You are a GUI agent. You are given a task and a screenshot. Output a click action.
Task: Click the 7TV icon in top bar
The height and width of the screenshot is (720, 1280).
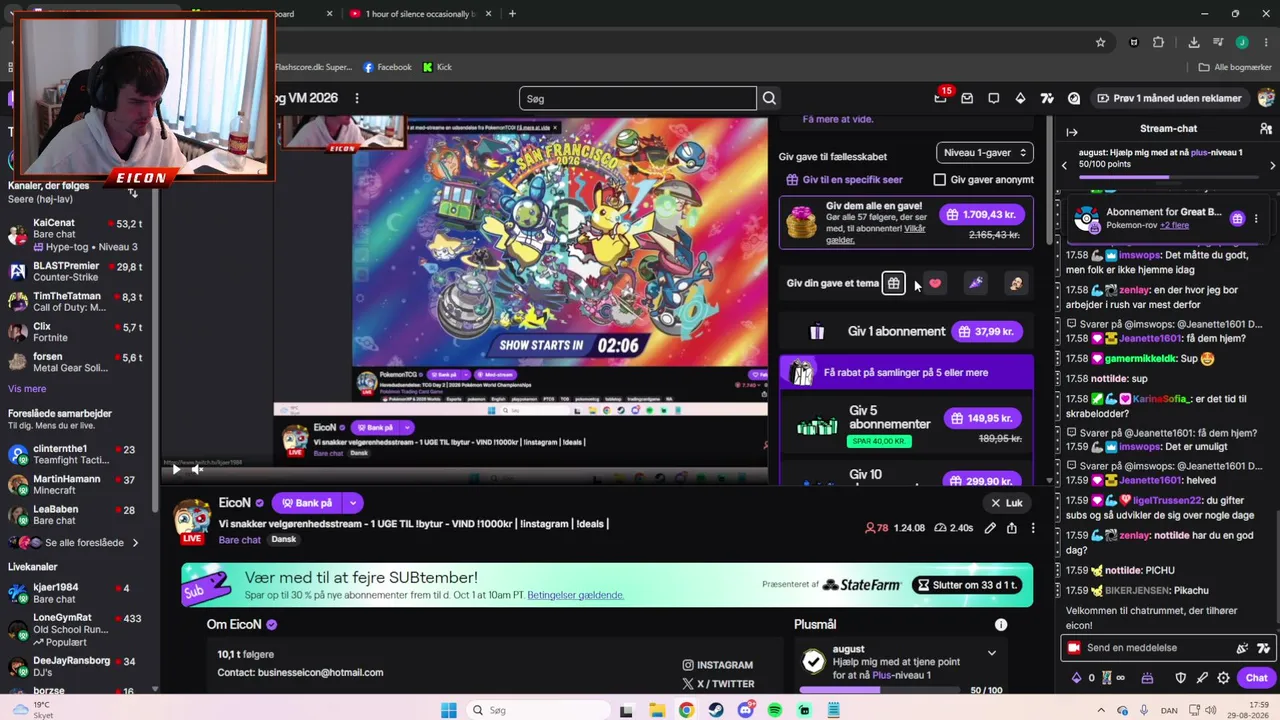pyautogui.click(x=1047, y=98)
